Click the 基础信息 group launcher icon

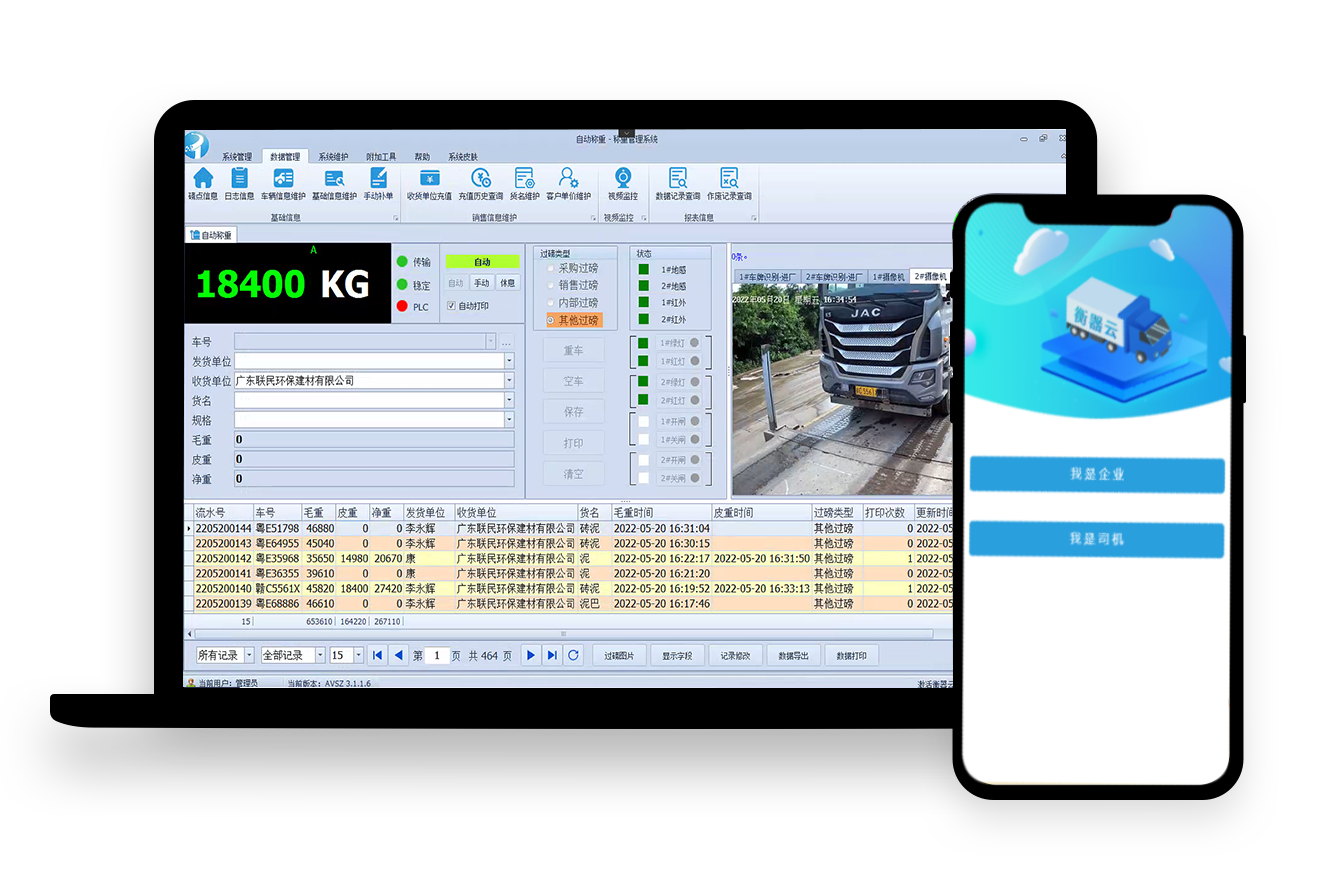(x=395, y=217)
